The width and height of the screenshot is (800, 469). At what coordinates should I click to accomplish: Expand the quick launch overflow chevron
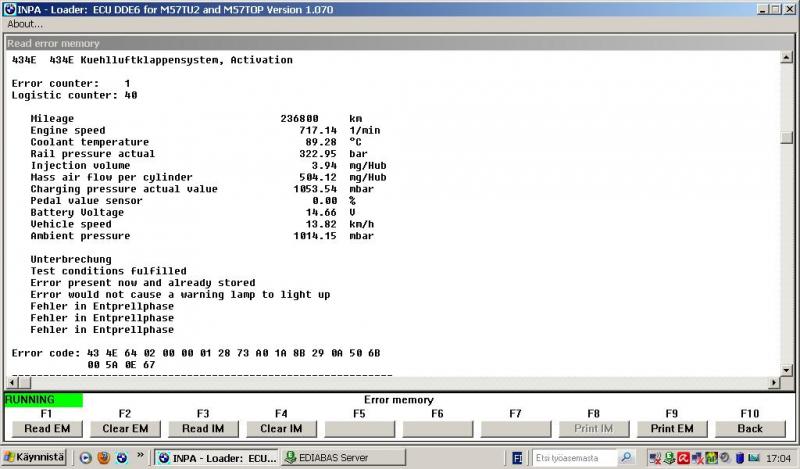(x=141, y=458)
